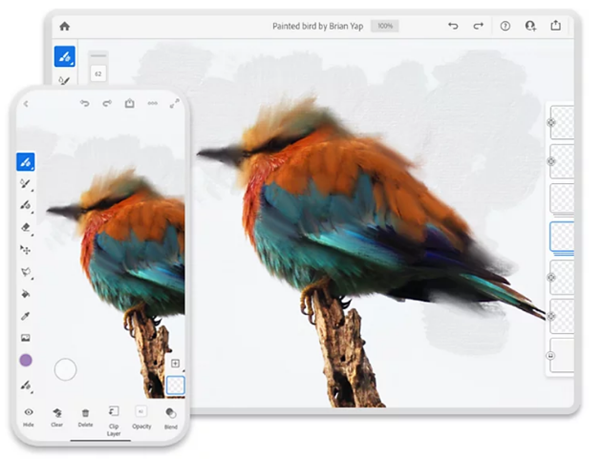602x460 pixels.
Task: Open the tablet's invite collaborators icon
Action: coord(530,26)
